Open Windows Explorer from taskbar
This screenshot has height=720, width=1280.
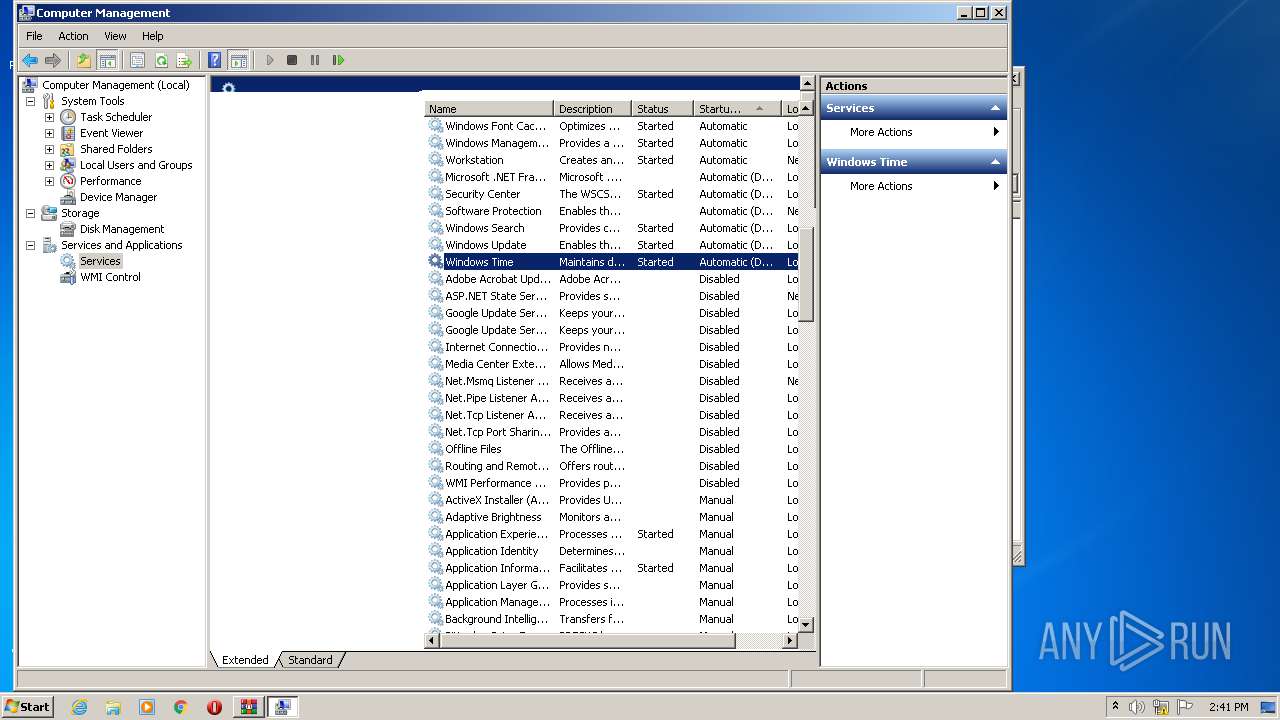point(113,707)
